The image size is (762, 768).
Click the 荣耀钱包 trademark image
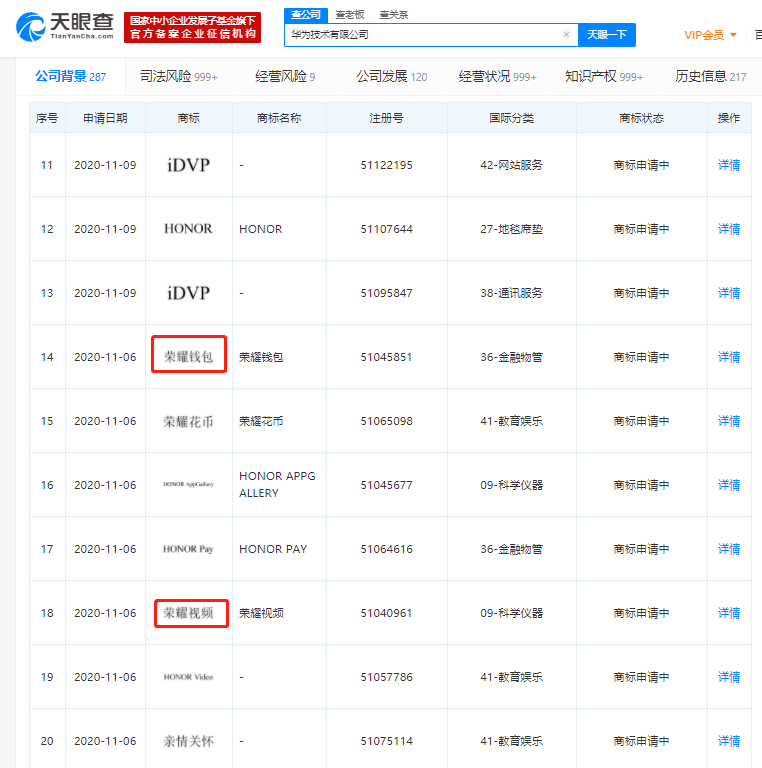click(189, 357)
